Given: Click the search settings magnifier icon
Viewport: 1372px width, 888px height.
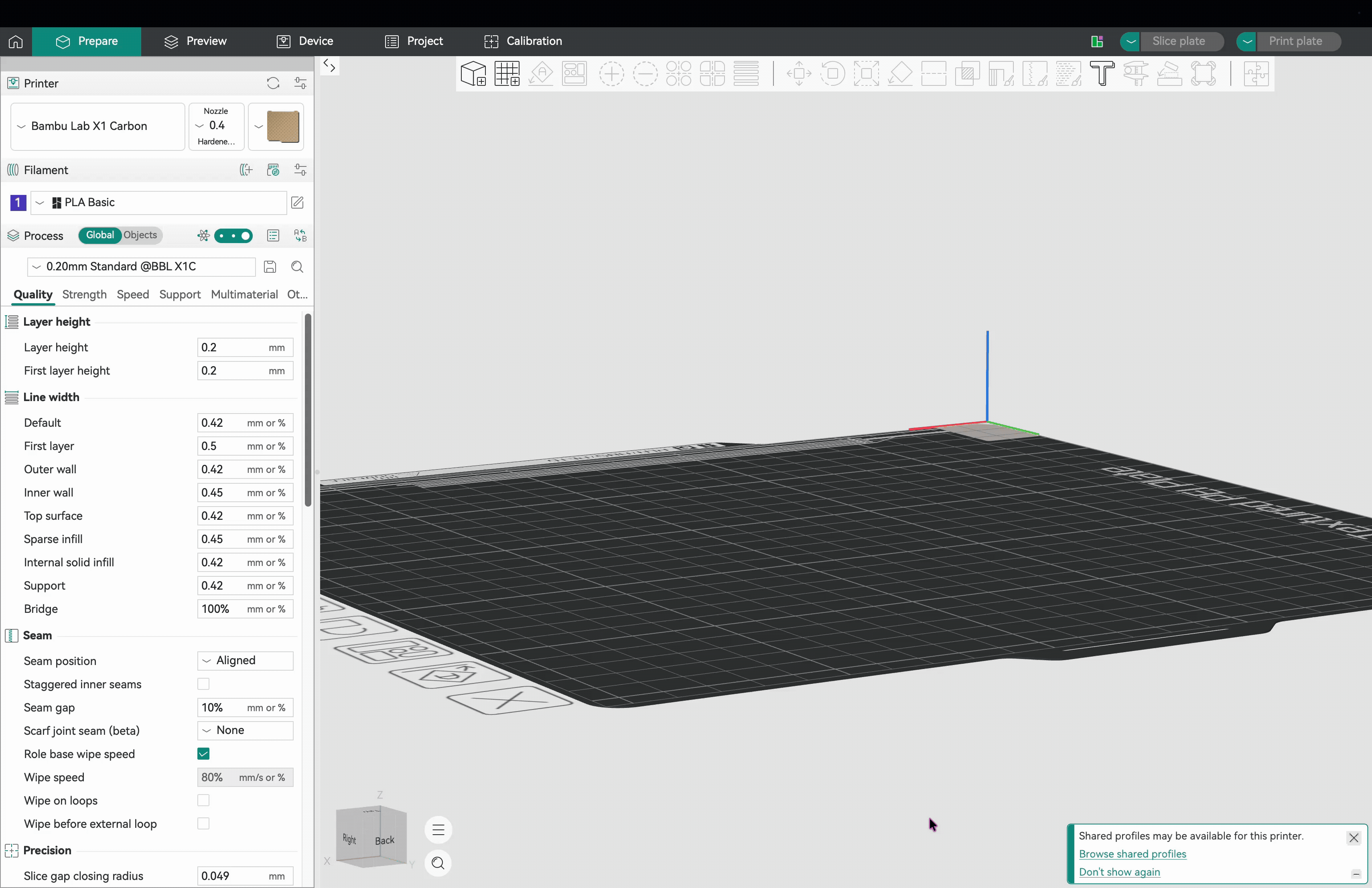Looking at the screenshot, I should coord(297,267).
